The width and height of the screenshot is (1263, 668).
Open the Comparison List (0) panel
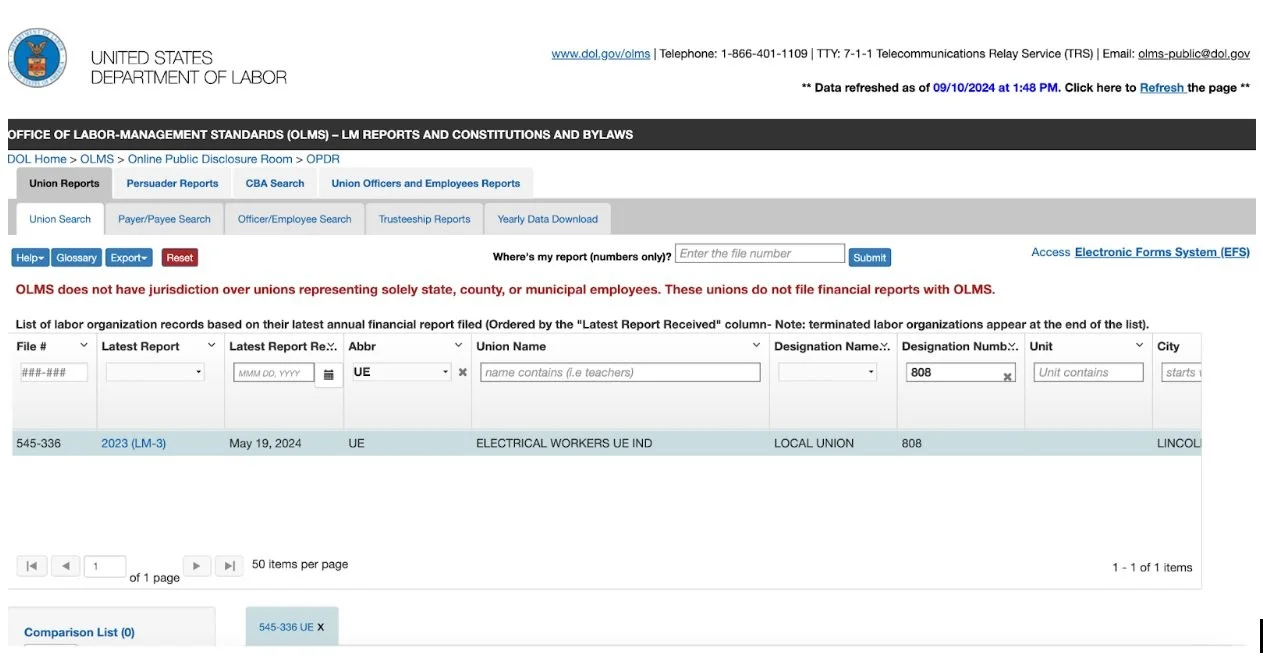(x=79, y=632)
